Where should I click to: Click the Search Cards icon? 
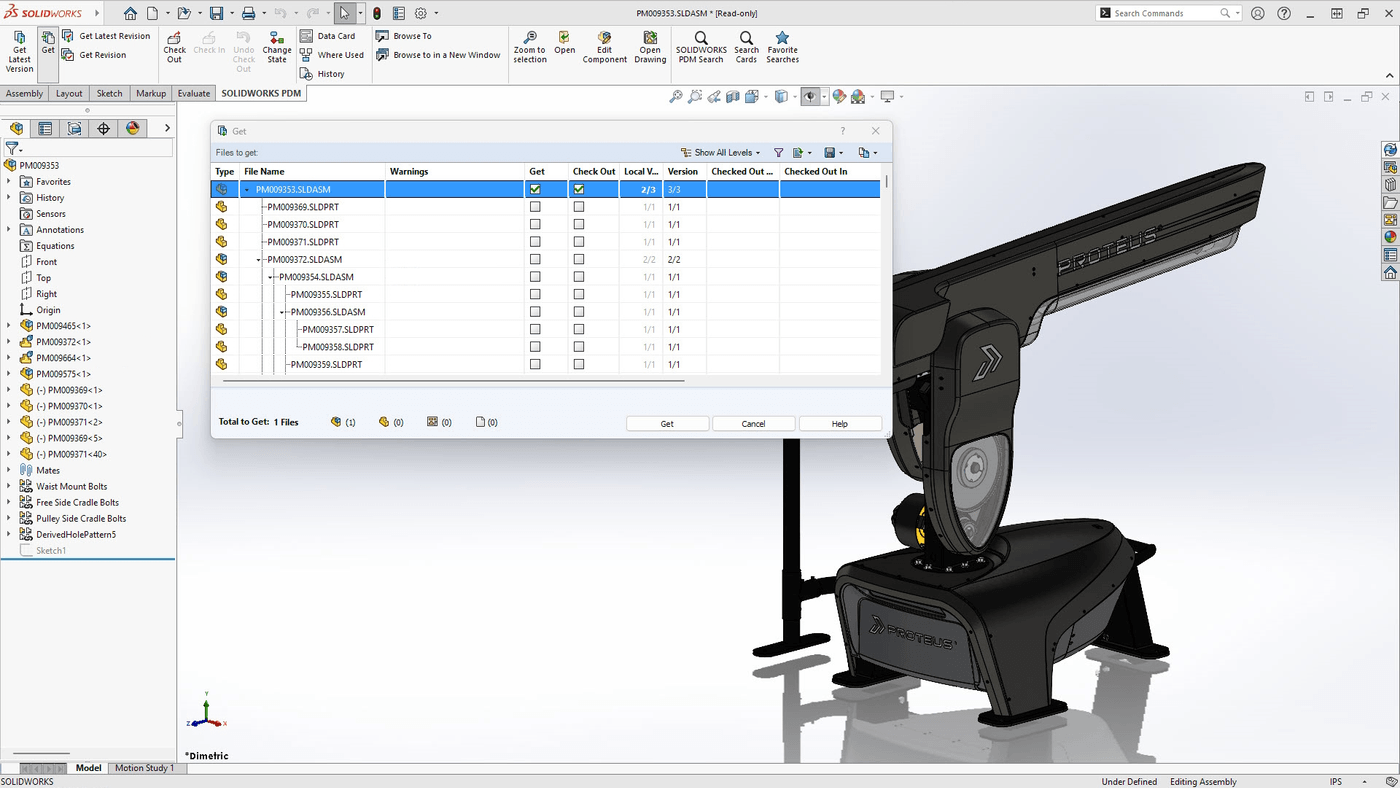(x=746, y=46)
